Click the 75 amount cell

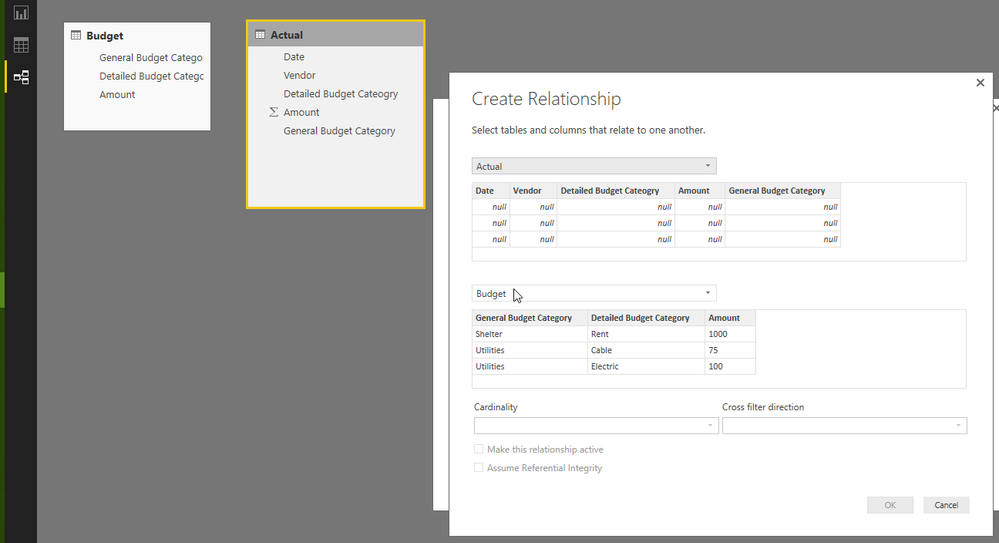(x=731, y=350)
